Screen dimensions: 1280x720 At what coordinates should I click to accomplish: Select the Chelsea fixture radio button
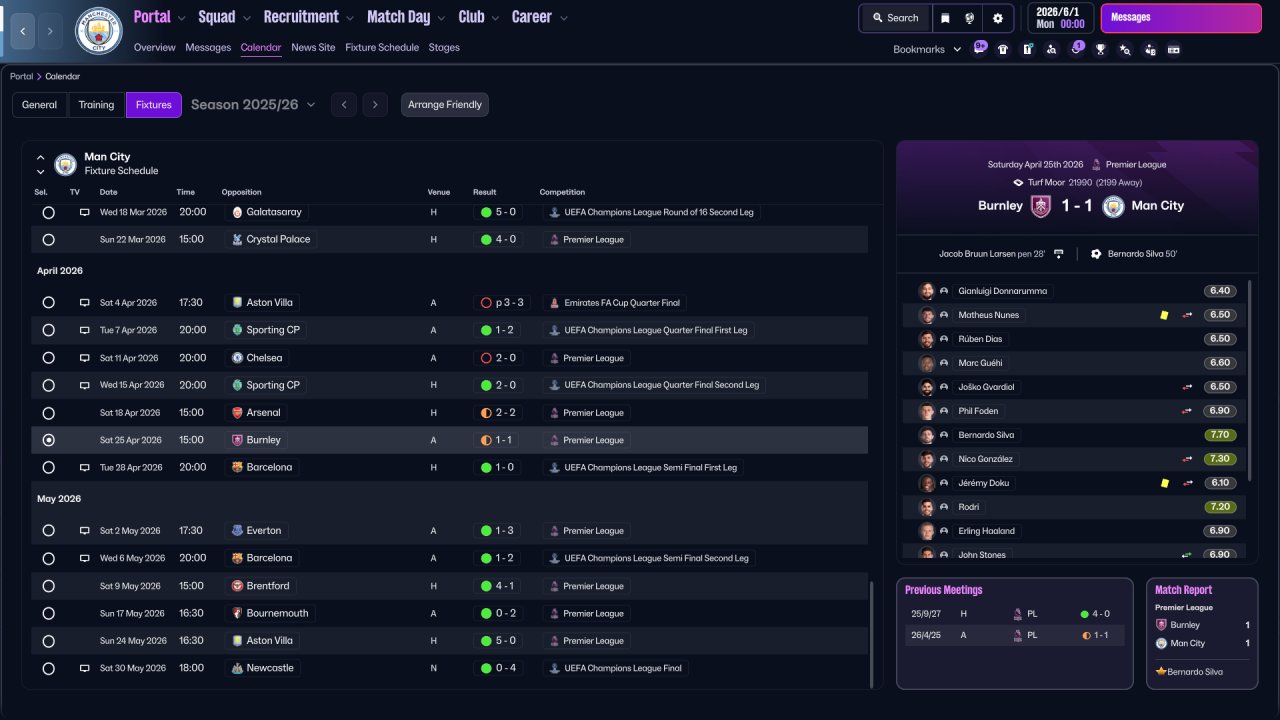pos(48,358)
